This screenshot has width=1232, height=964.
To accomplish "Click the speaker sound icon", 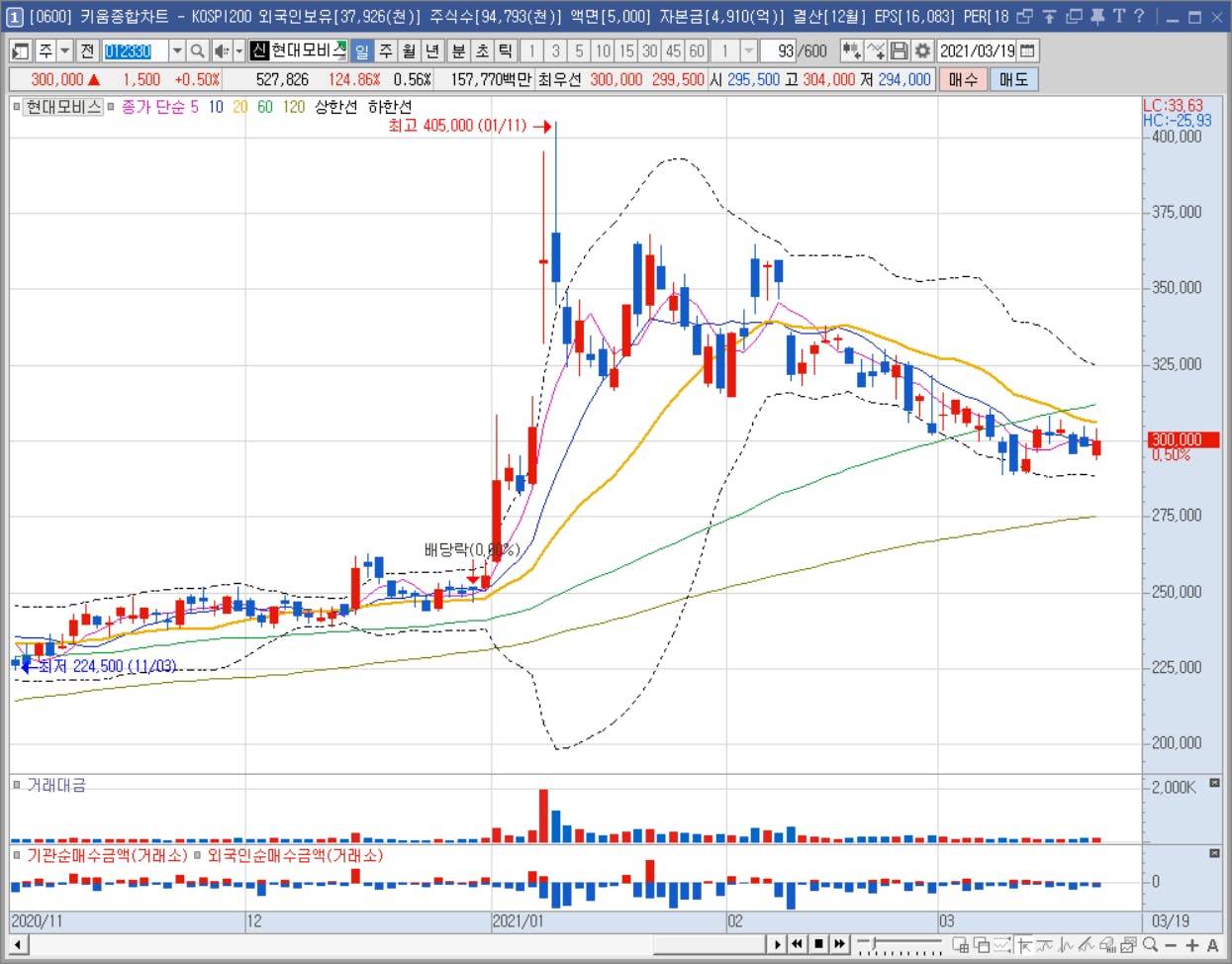I will click(222, 50).
